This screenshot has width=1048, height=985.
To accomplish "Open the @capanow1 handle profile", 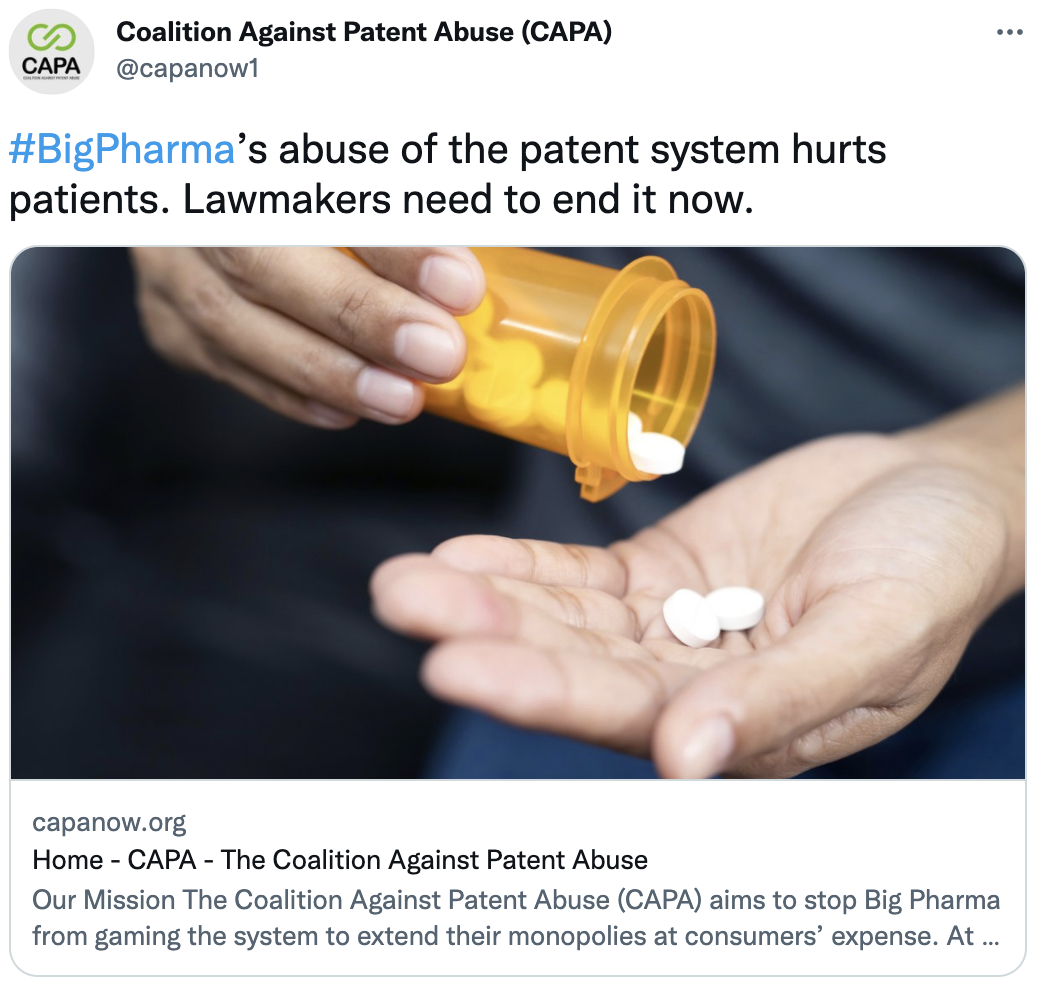I will point(188,68).
